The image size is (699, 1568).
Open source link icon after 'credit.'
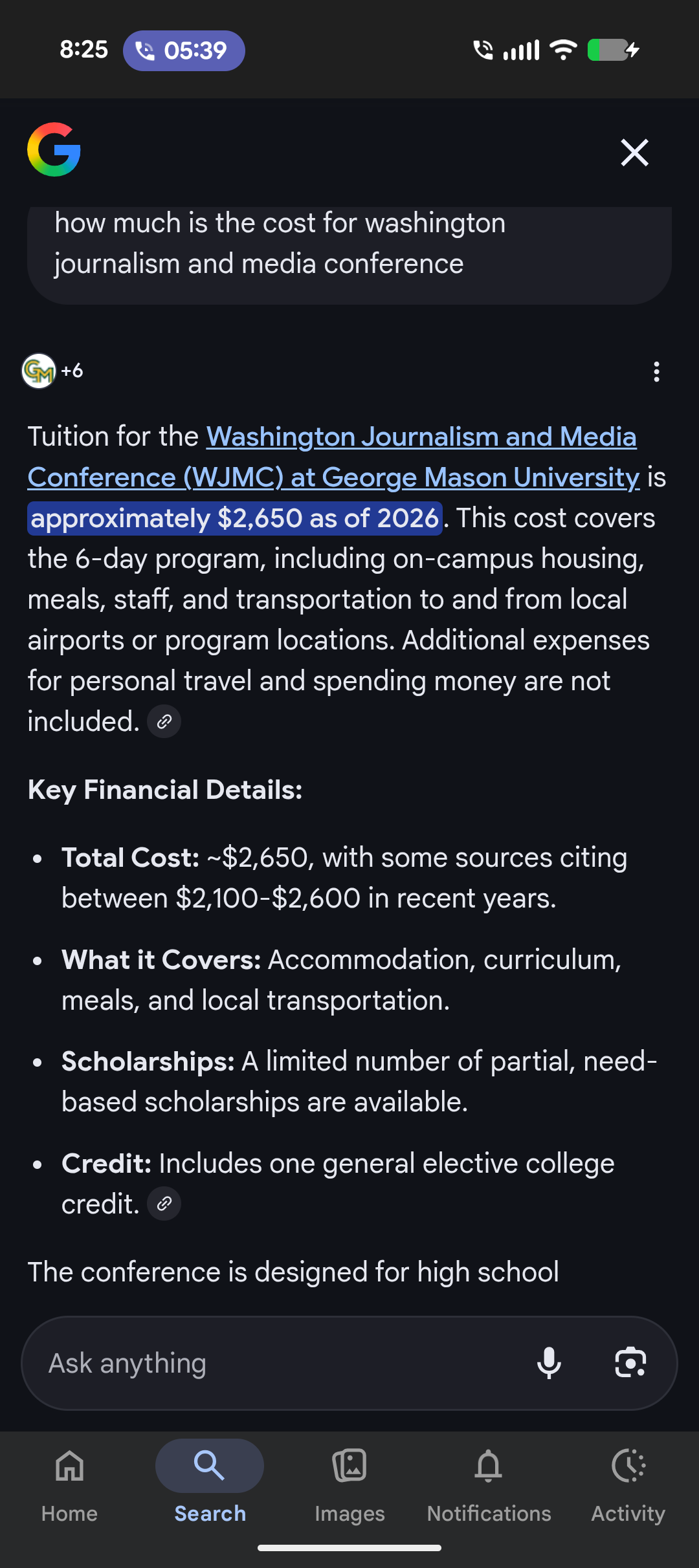pos(164,1204)
